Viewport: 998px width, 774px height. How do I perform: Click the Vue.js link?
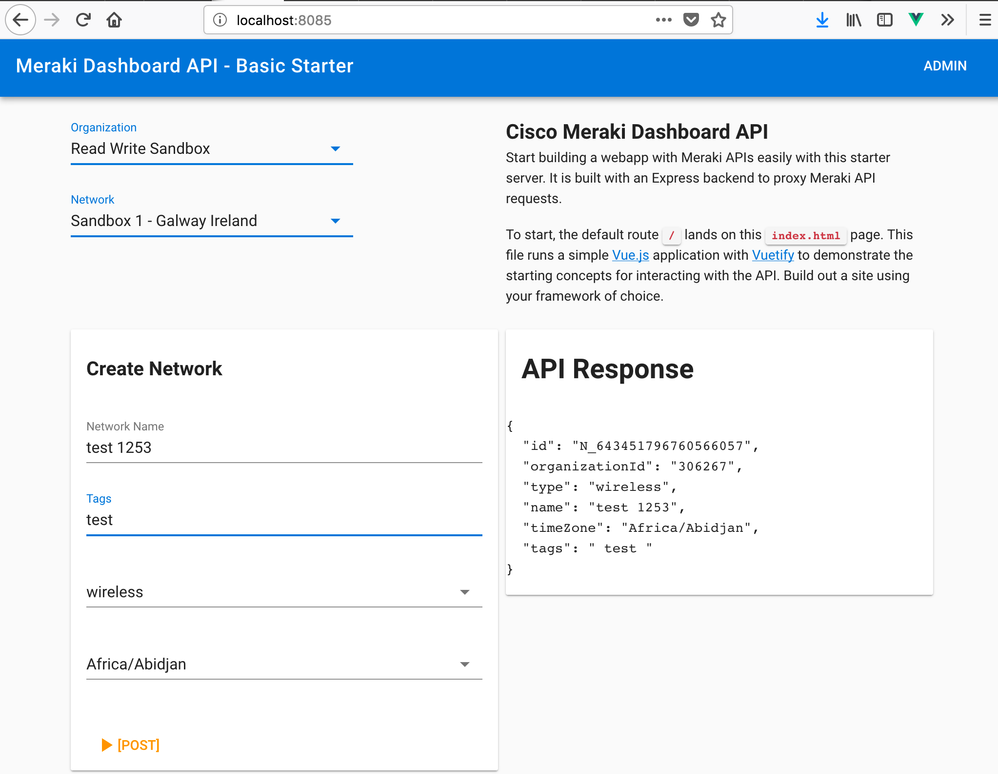[630, 255]
